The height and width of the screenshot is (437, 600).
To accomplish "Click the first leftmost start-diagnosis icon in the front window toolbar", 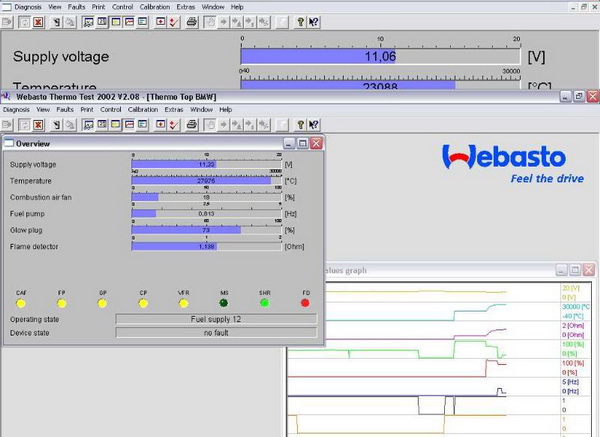I will (x=7, y=125).
